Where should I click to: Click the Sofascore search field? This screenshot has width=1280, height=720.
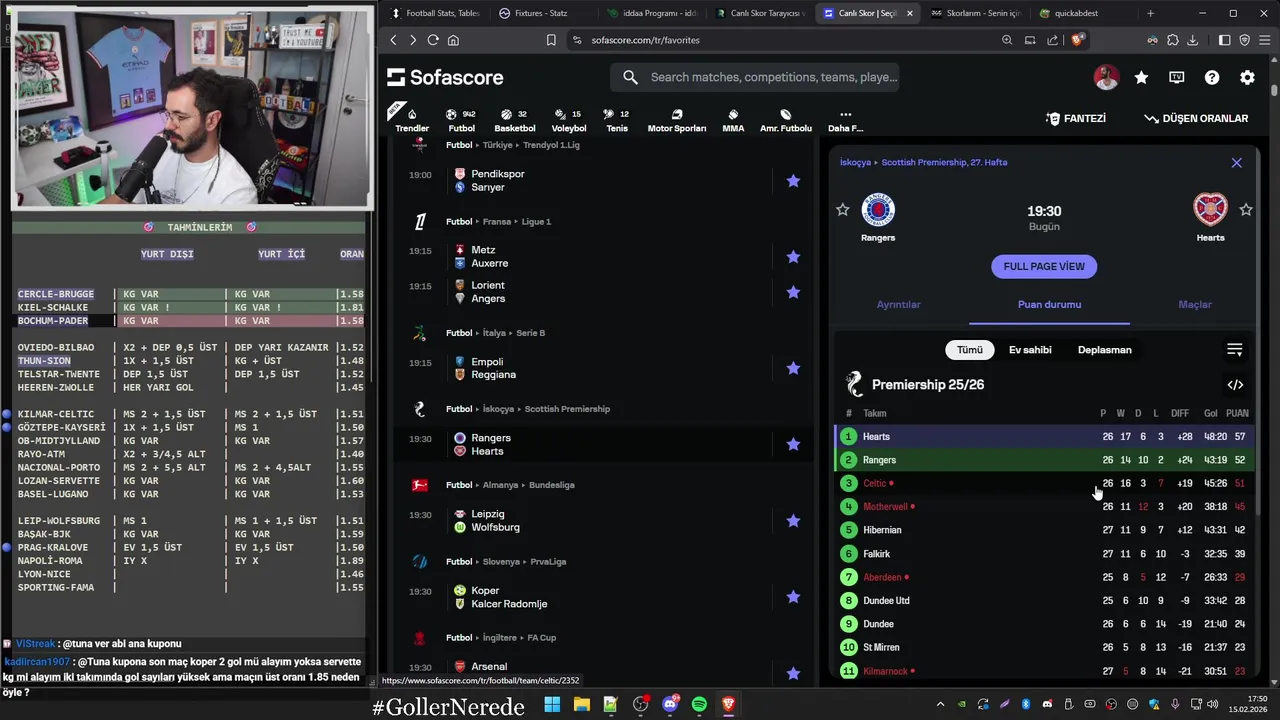point(755,77)
